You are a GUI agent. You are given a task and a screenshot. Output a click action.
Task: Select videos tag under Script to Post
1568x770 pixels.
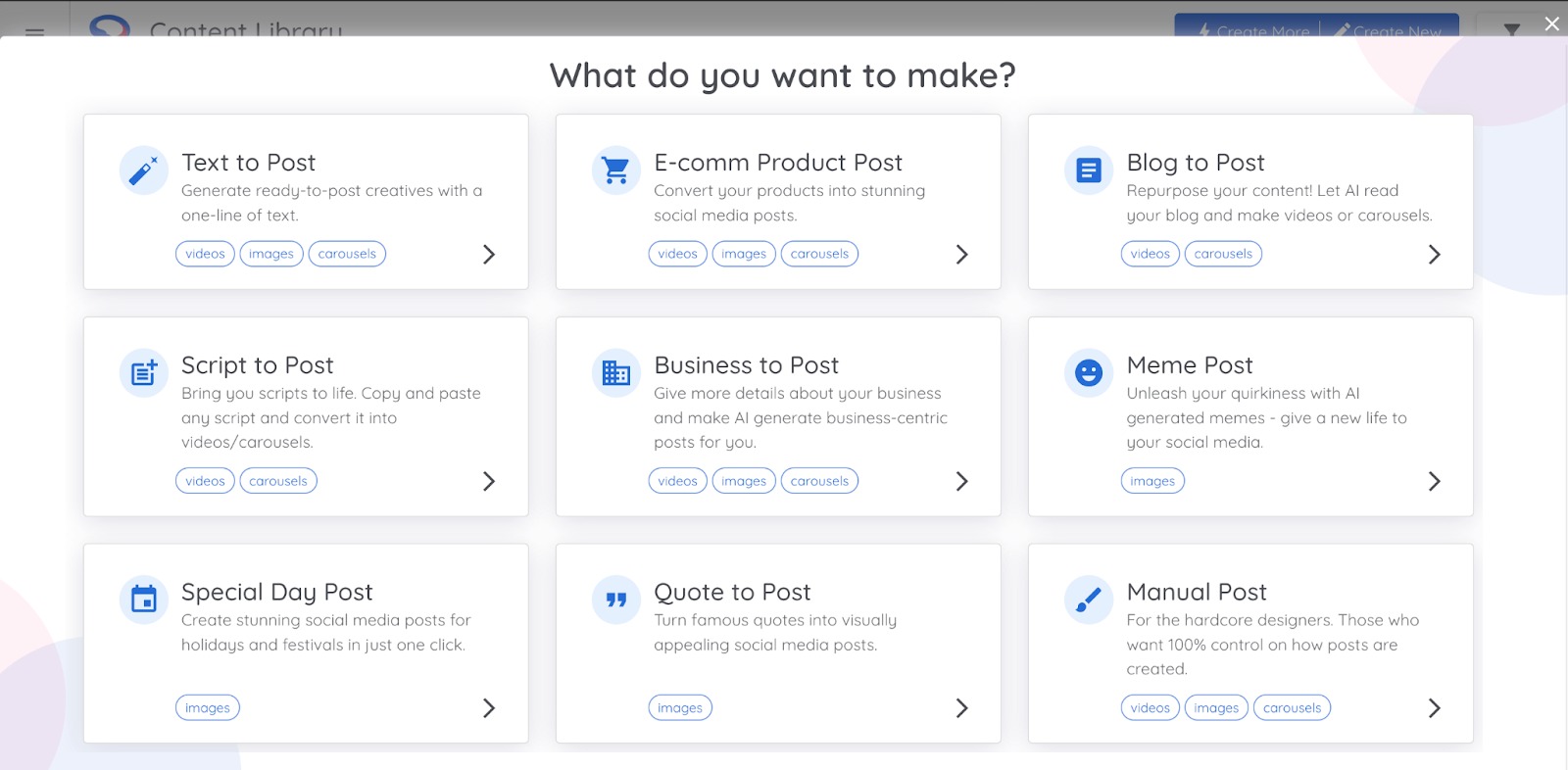pos(205,481)
